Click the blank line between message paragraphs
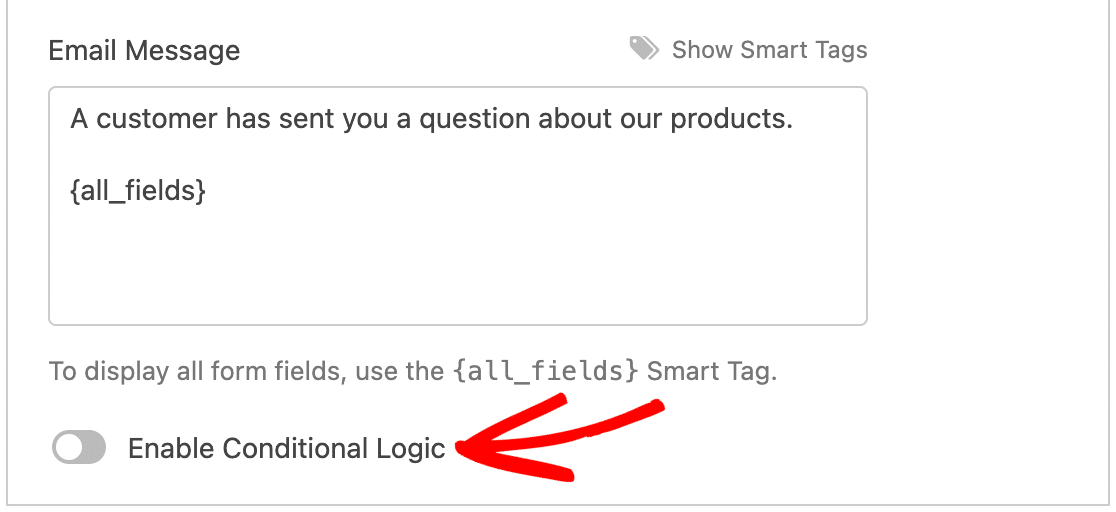Image resolution: width=1116 pixels, height=512 pixels. coord(300,156)
